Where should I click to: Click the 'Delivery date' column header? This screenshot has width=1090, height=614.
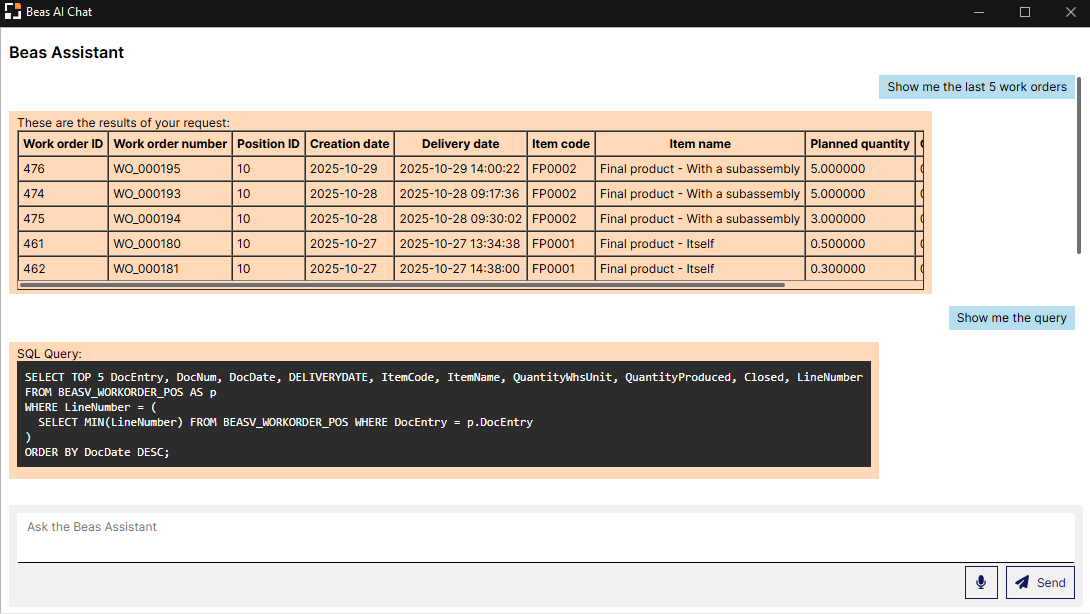[460, 143]
